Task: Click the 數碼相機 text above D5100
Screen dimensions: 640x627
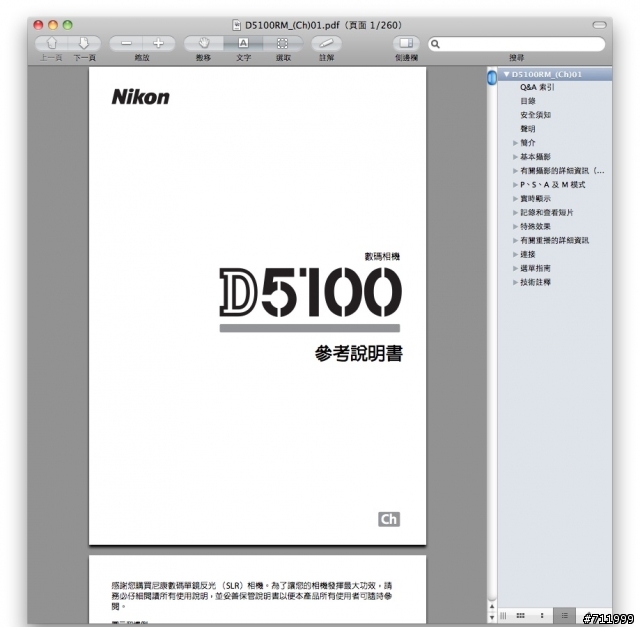Action: (x=382, y=256)
